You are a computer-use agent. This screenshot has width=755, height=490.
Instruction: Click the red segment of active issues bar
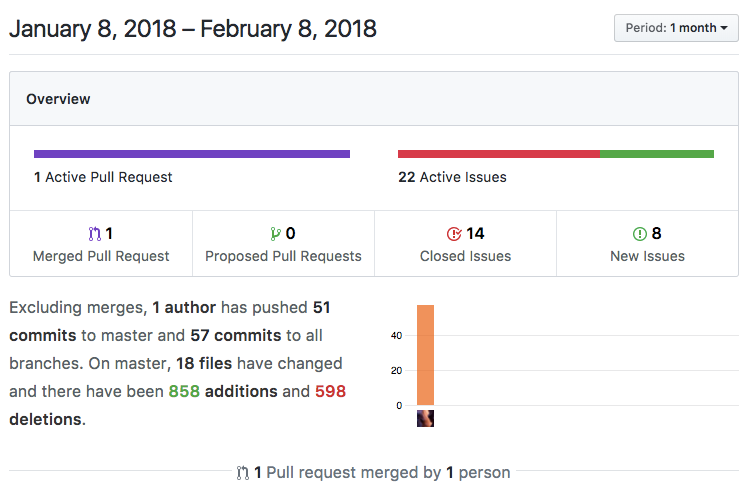tap(499, 154)
